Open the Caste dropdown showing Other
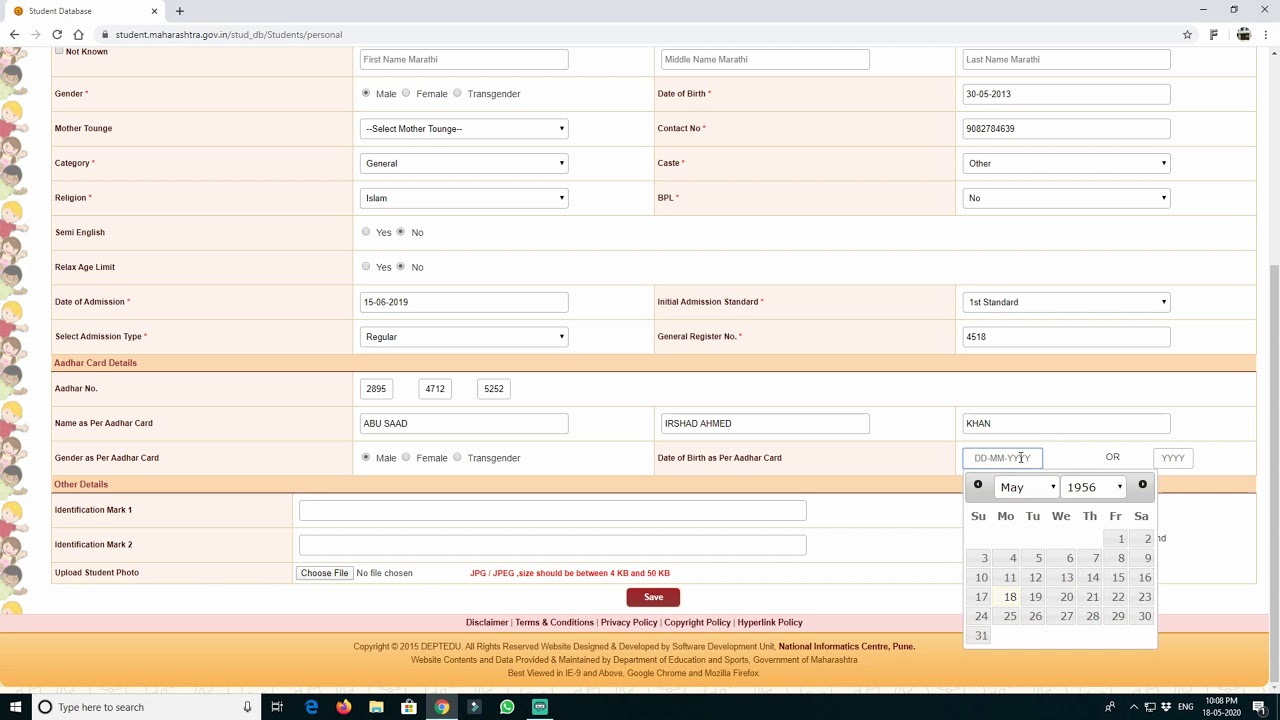1280x720 pixels. pyautogui.click(x=1066, y=163)
